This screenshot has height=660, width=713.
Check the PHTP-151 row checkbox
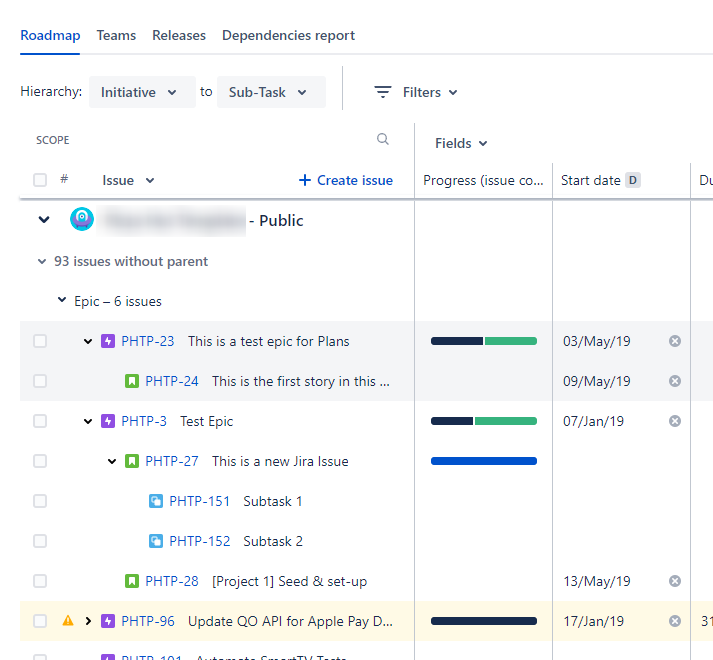point(40,501)
